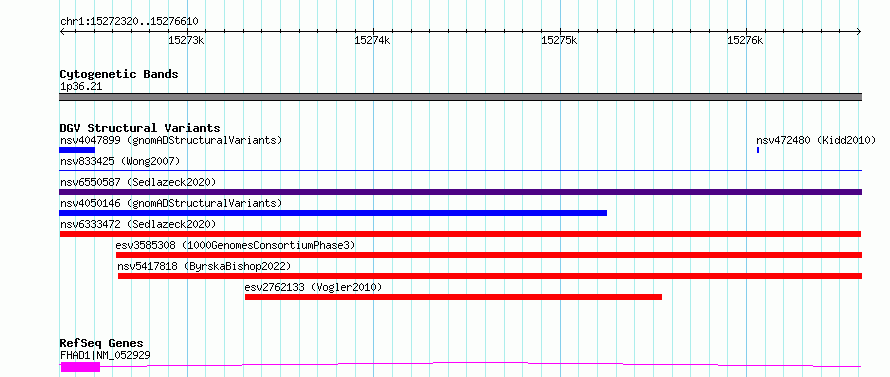This screenshot has width=890, height=377.
Task: Click the FHAD1|NM_052929 gene label
Action: click(105, 356)
